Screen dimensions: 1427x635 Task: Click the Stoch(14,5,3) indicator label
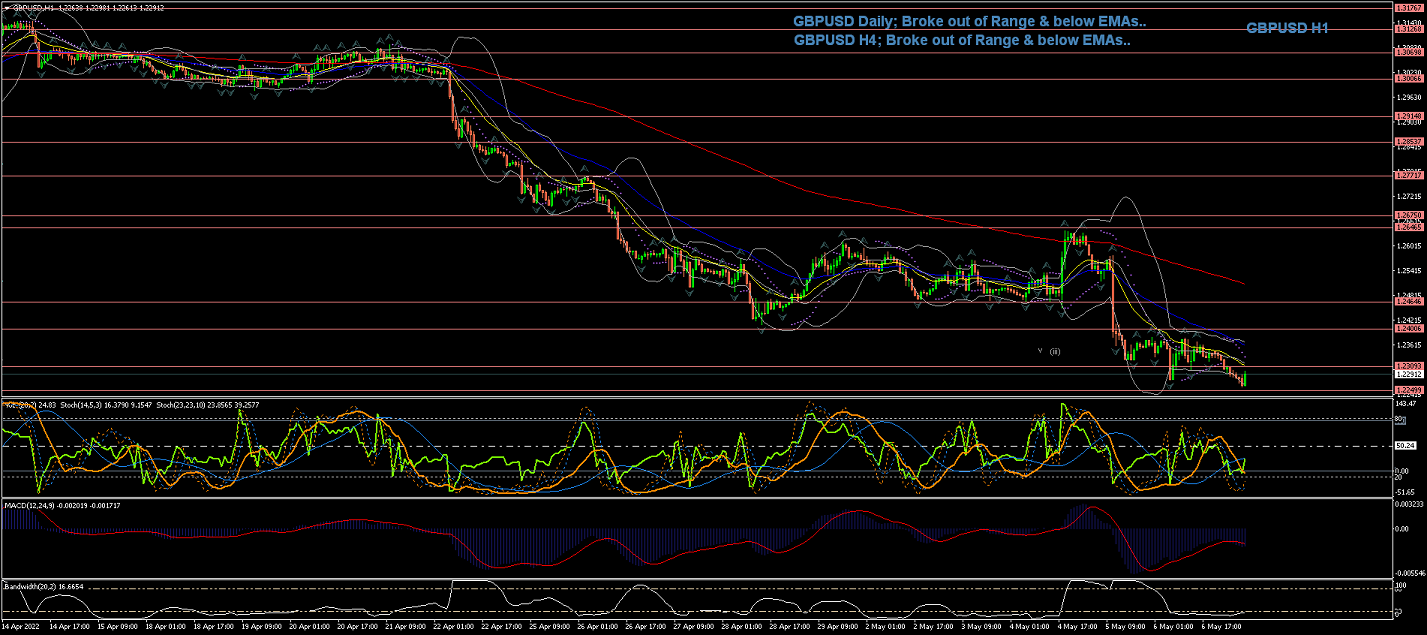[x=82, y=403]
